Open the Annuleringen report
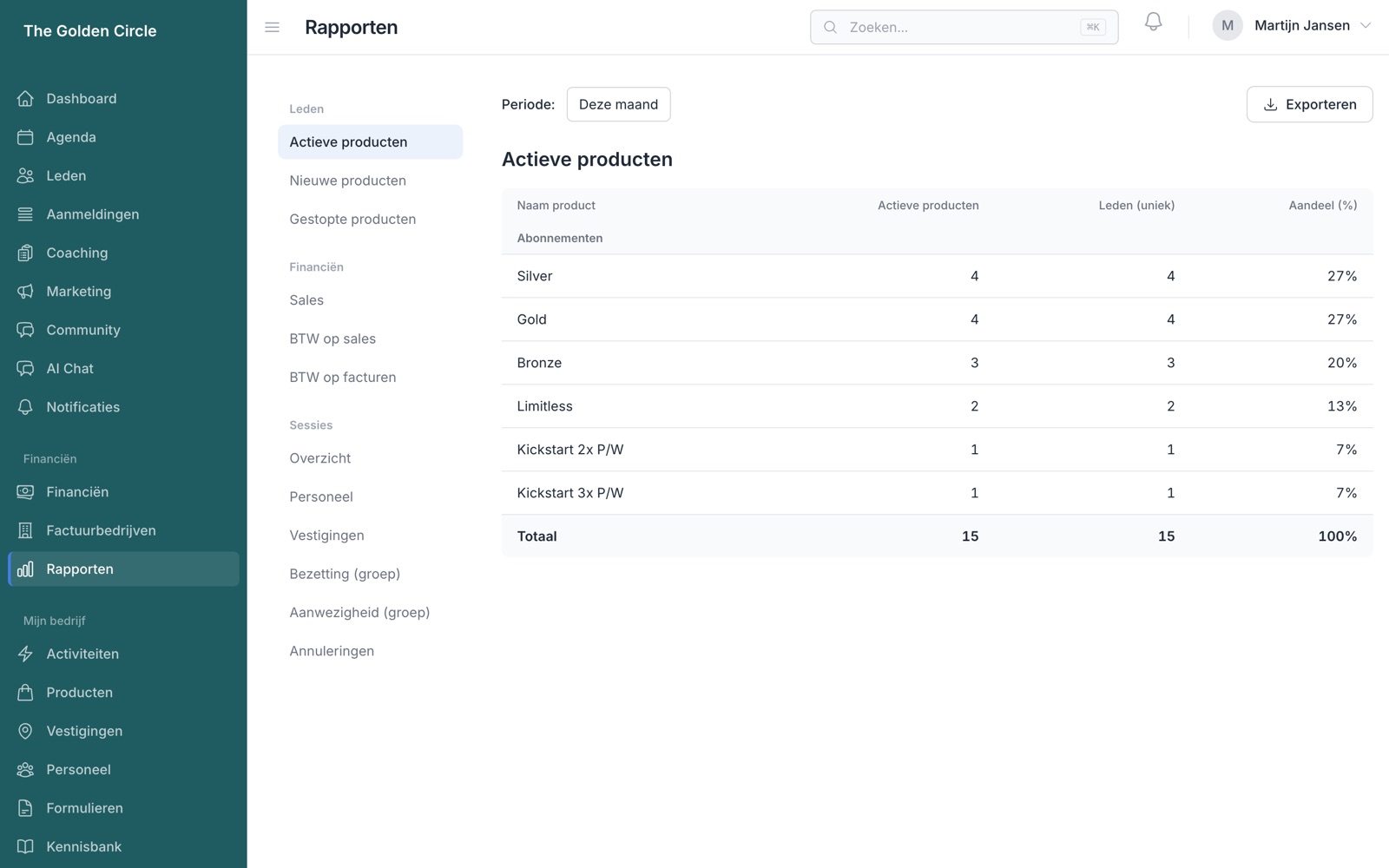1389x868 pixels. pos(370,651)
